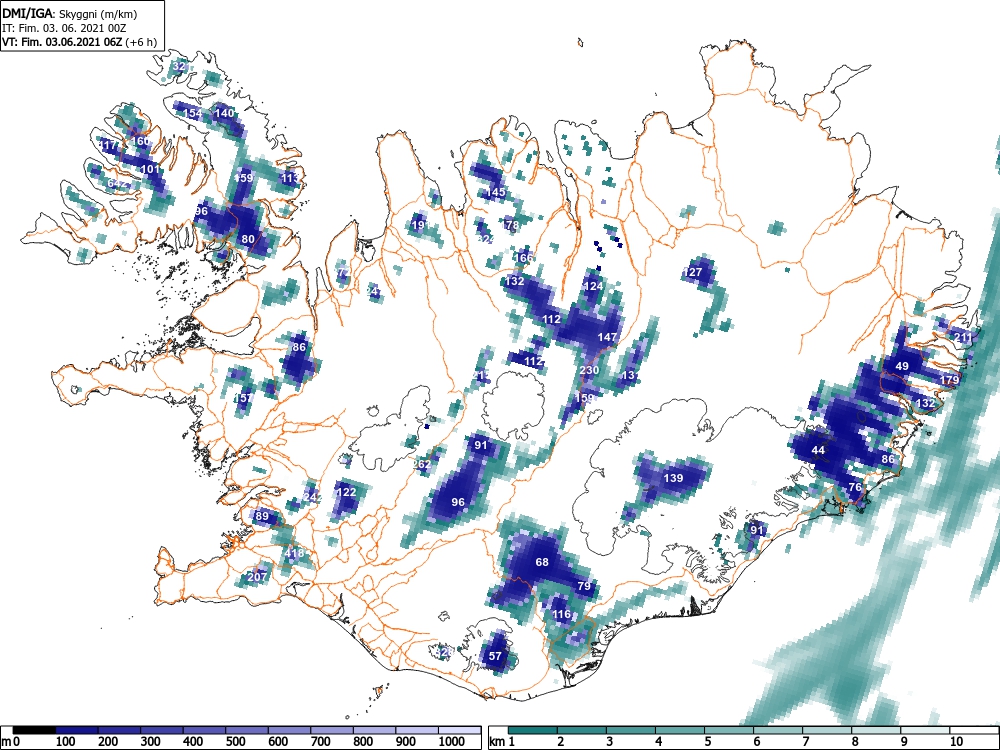1000x750 pixels.
Task: Click the DMI/IGA Skyggni (m/km) title text
Action: [x=69, y=13]
